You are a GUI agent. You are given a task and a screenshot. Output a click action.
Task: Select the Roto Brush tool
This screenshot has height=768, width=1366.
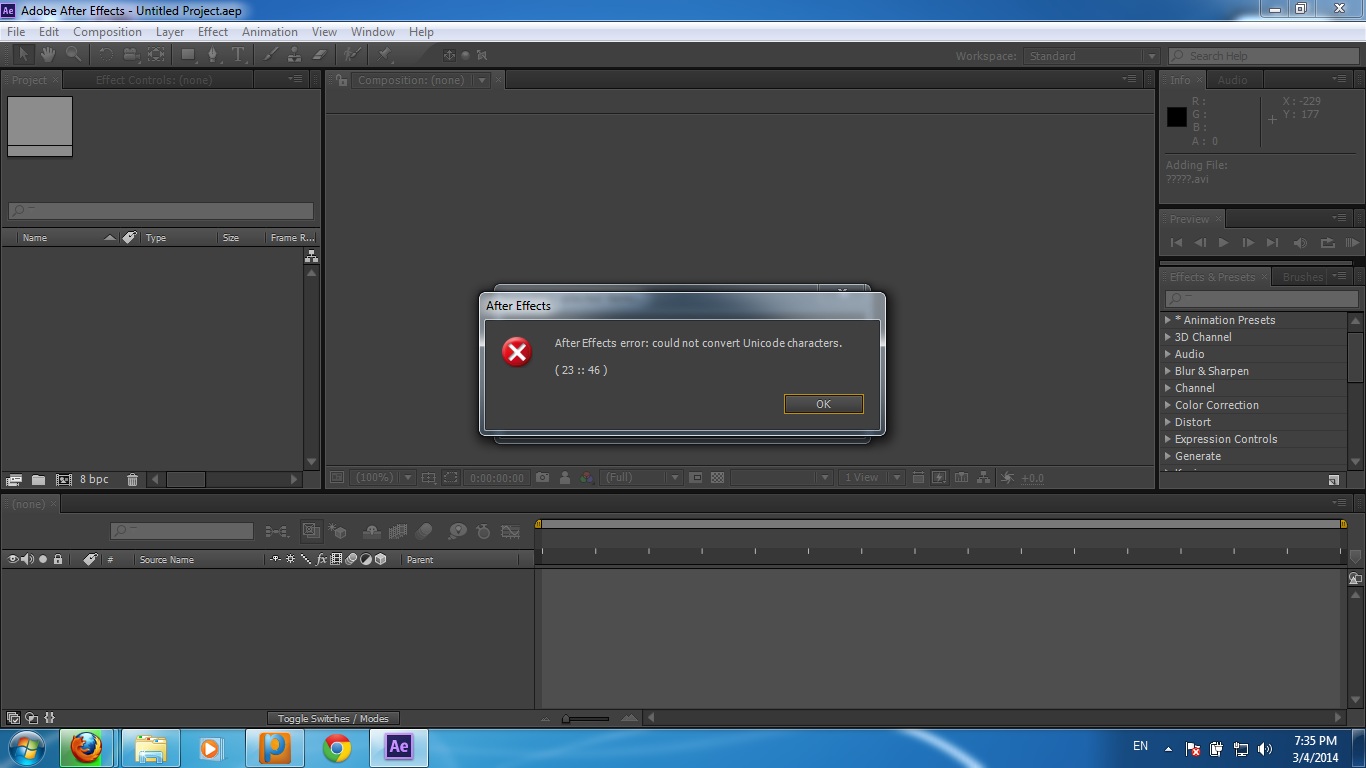pos(352,55)
